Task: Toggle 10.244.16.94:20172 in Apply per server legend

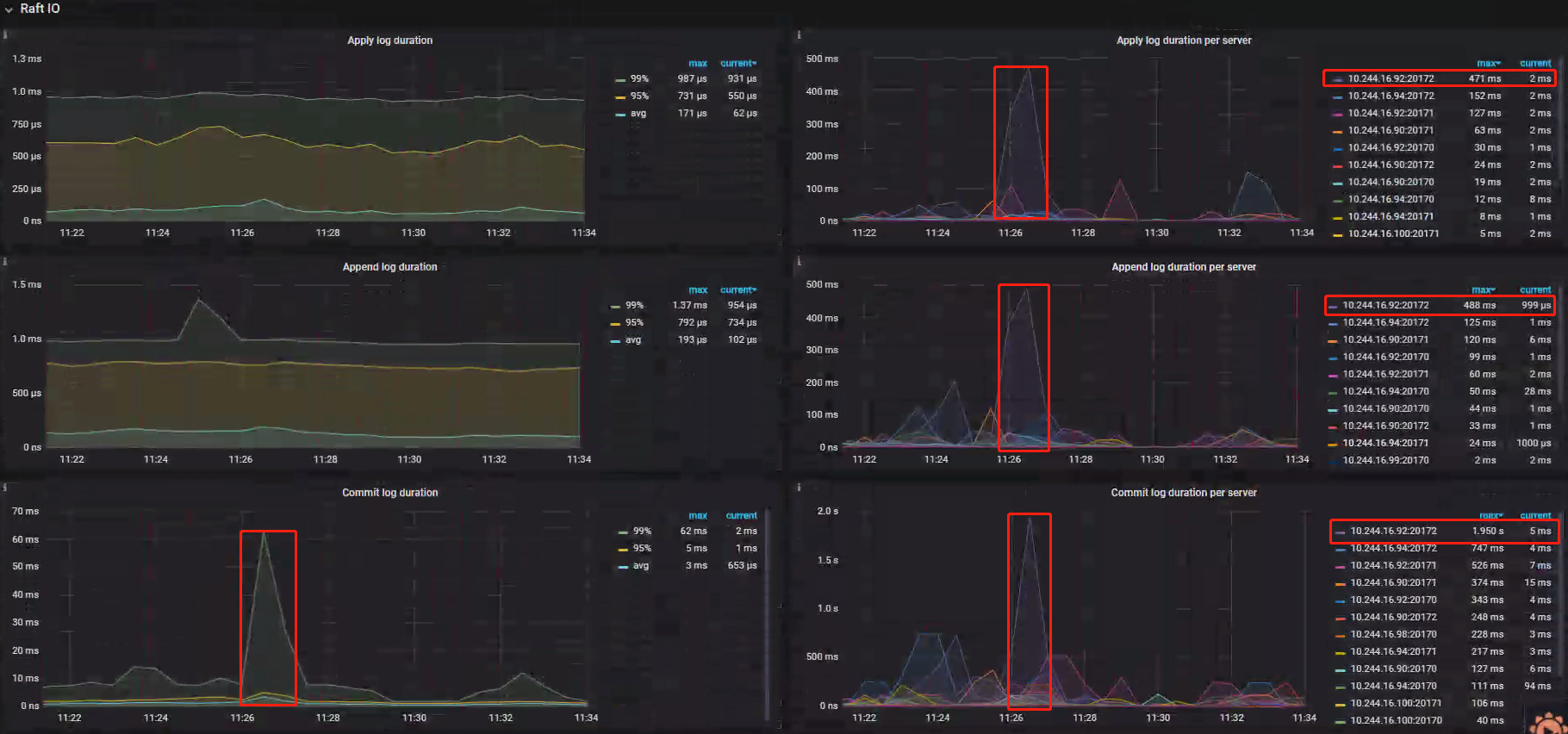Action: (x=1391, y=96)
